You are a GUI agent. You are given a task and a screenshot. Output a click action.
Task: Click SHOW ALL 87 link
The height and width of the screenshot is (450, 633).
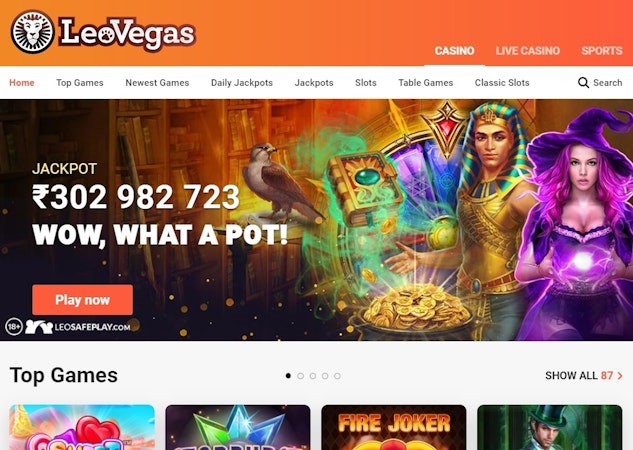point(584,376)
